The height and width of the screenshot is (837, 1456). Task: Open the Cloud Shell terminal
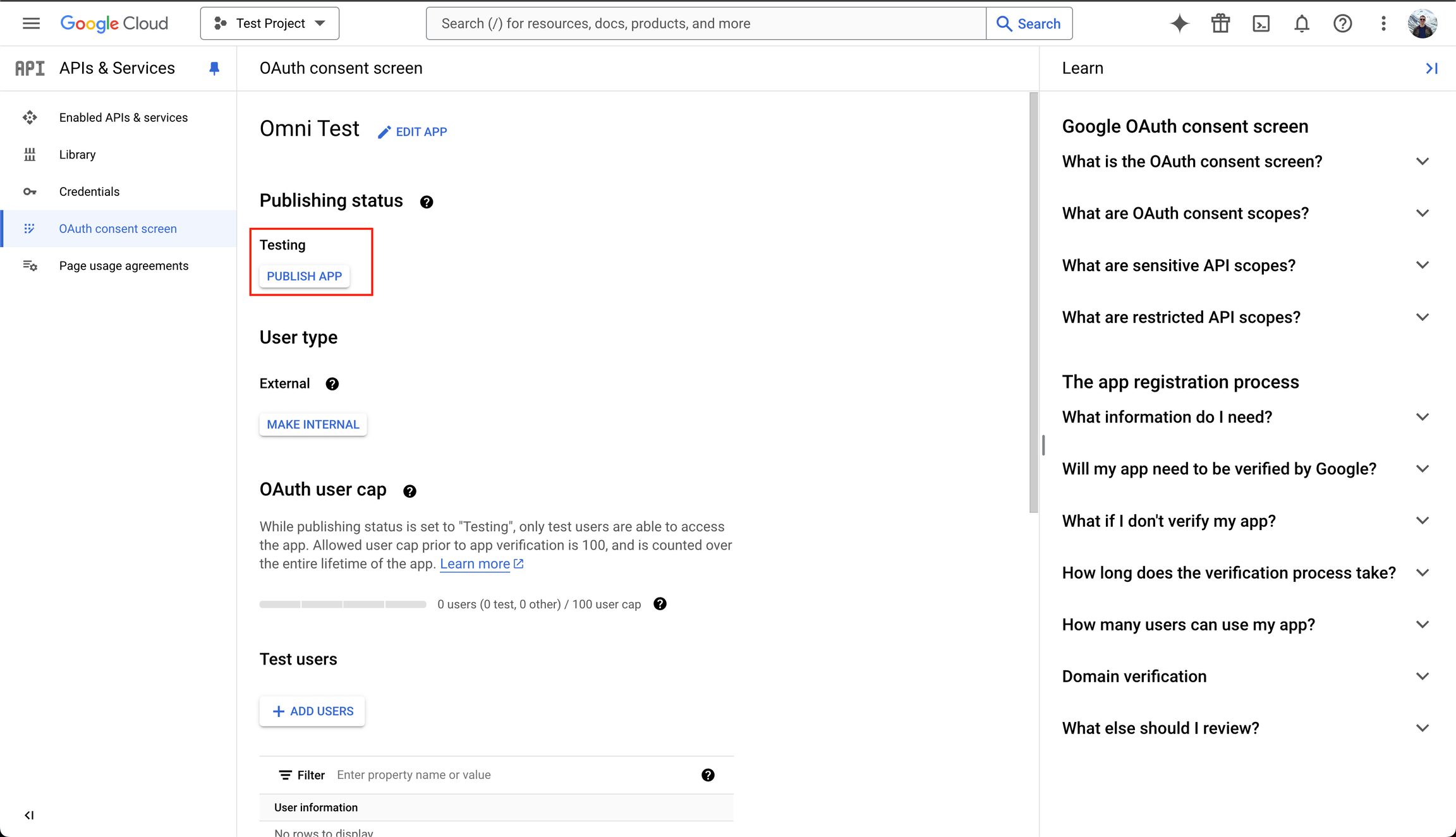[x=1261, y=23]
